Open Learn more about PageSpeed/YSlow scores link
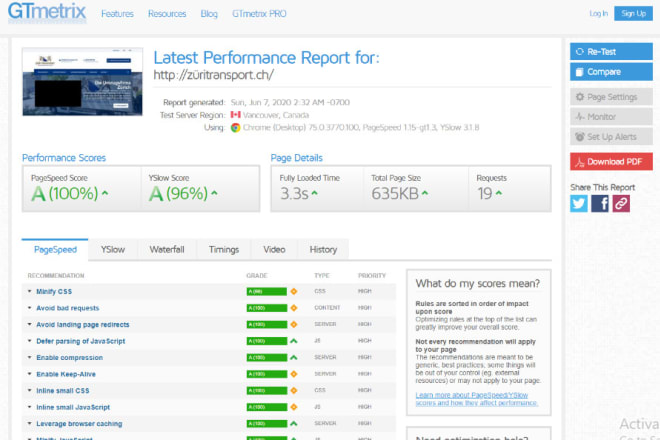The image size is (660, 440). pos(476,399)
